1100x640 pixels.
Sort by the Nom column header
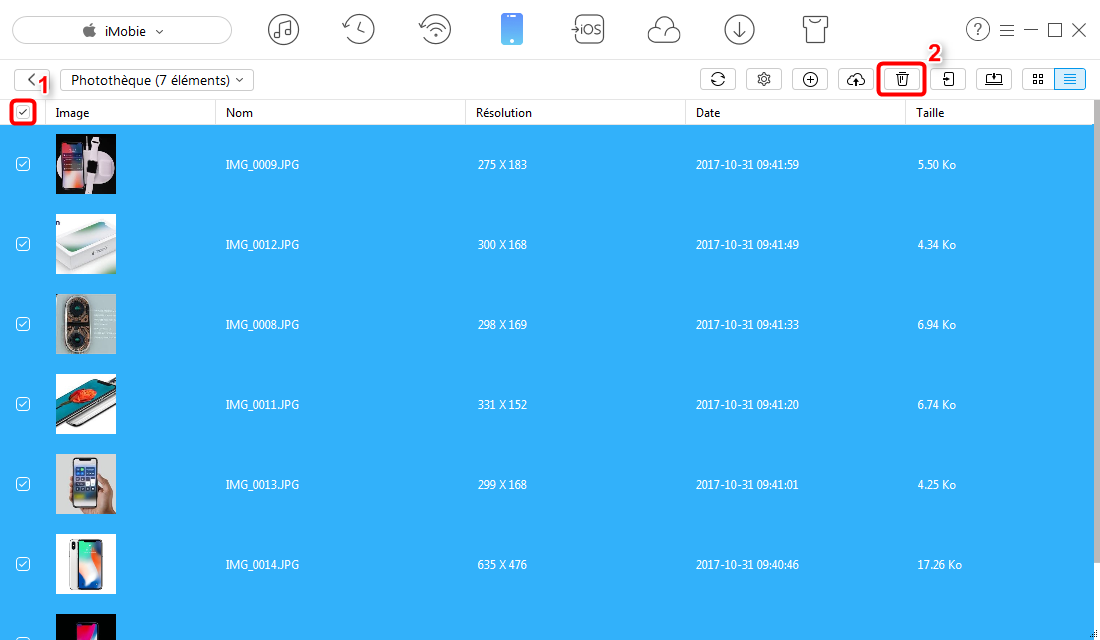(x=340, y=112)
